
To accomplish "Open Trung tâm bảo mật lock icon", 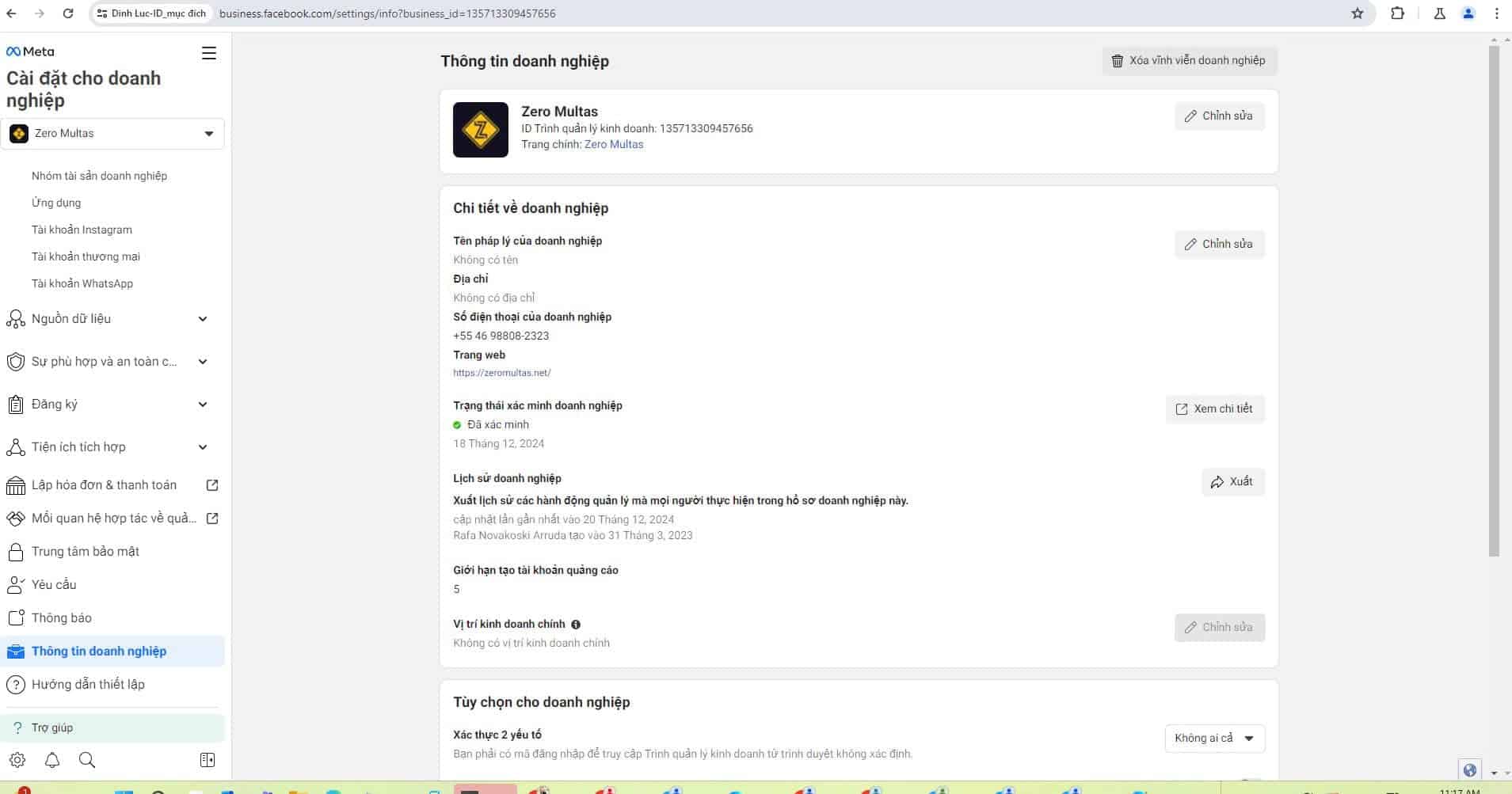I will coord(16,552).
